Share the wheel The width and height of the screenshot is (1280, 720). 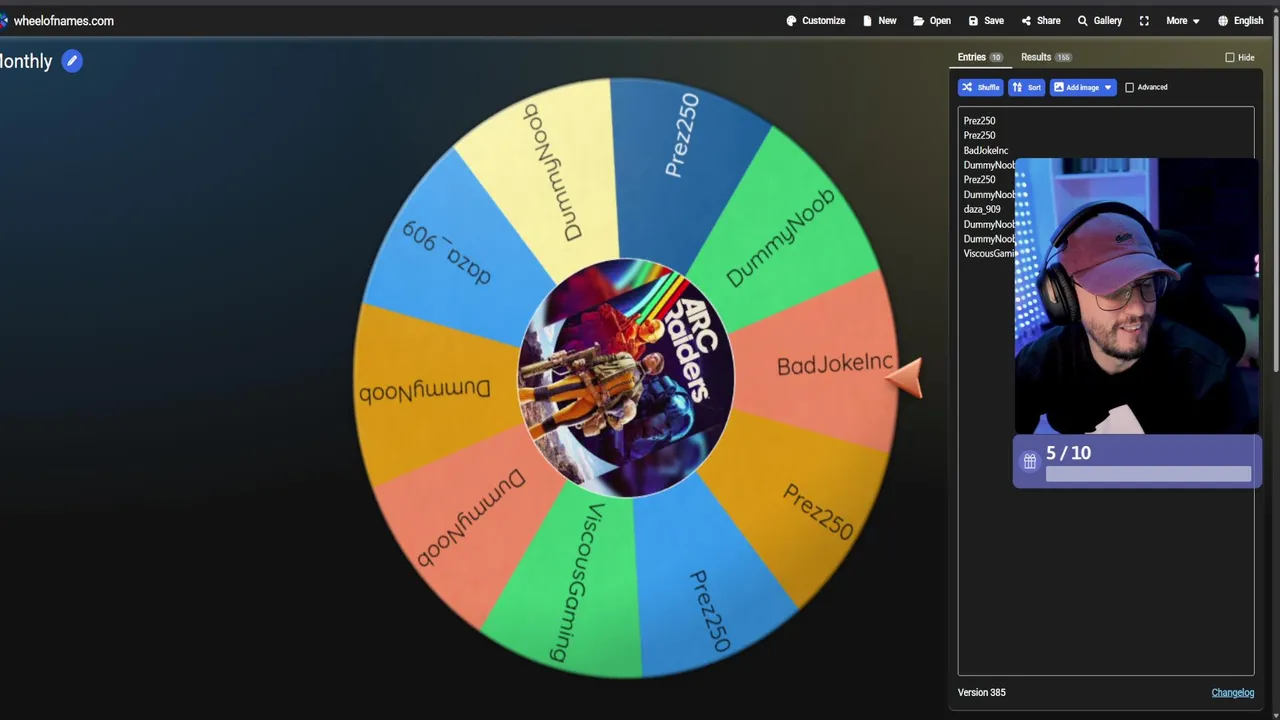point(1040,20)
